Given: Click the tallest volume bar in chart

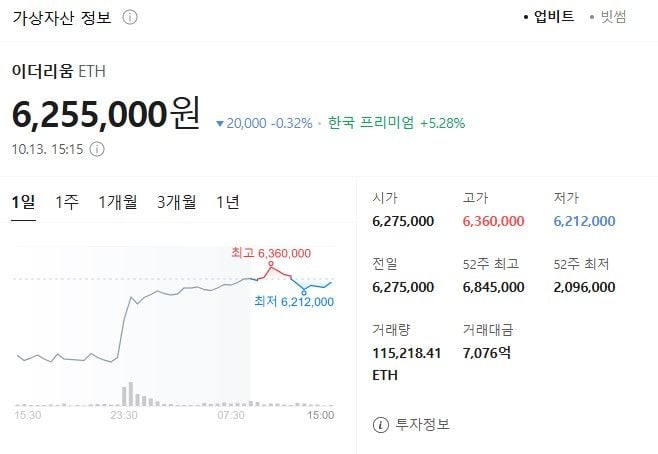Looking at the screenshot, I should tap(127, 392).
